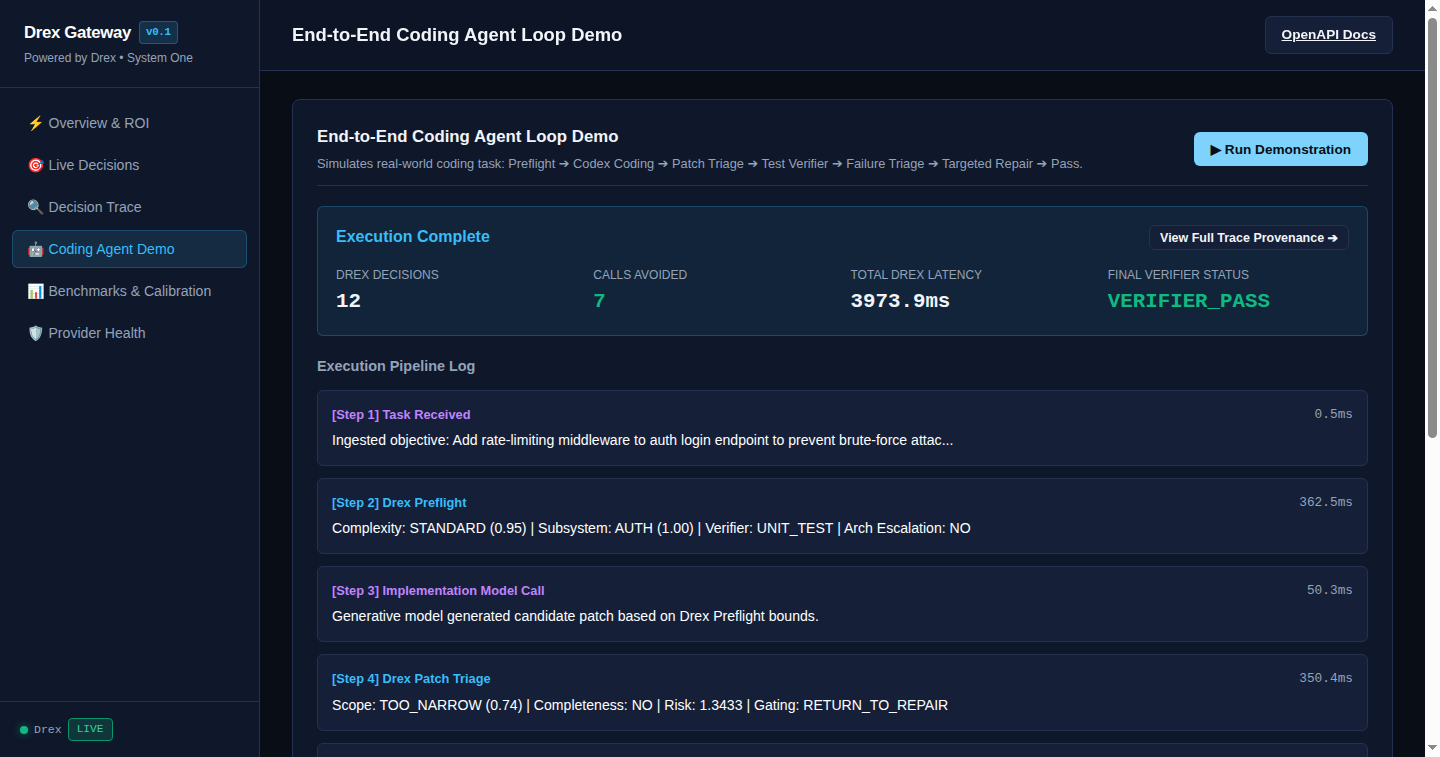Image resolution: width=1440 pixels, height=757 pixels.
Task: Click the target icon beside Live Decisions
Action: point(35,165)
